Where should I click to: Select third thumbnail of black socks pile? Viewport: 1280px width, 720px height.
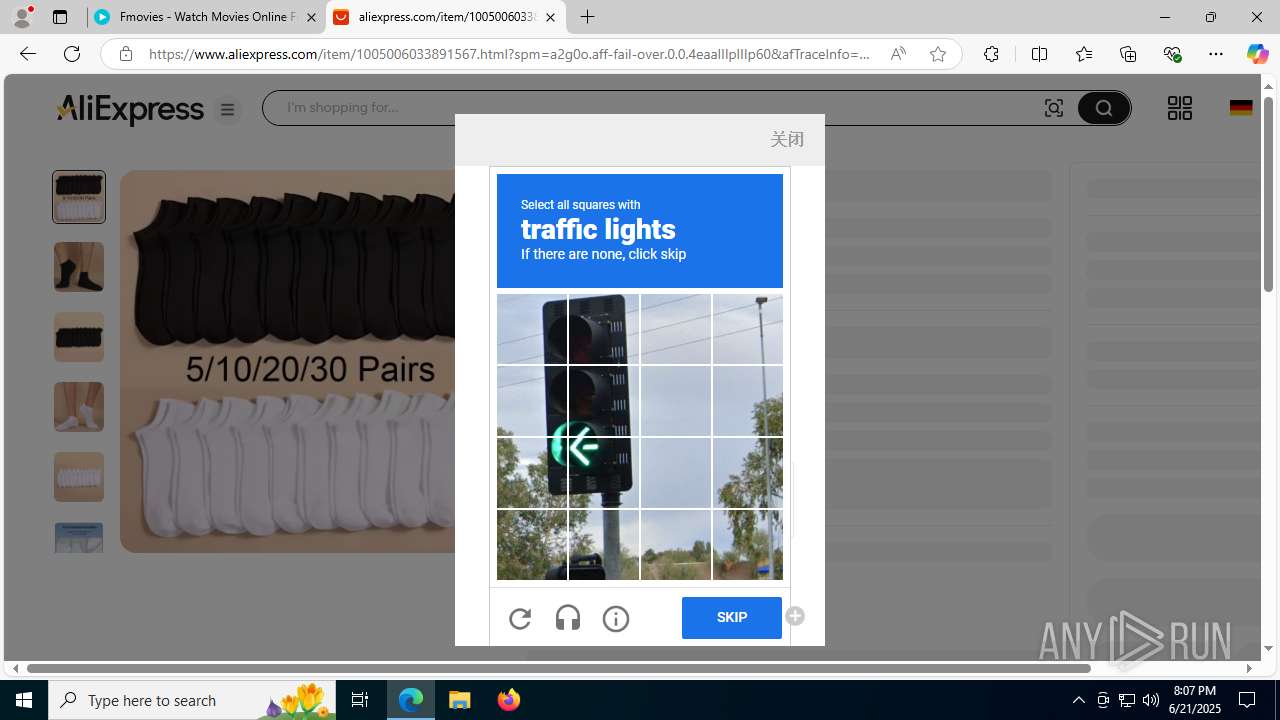tap(79, 337)
